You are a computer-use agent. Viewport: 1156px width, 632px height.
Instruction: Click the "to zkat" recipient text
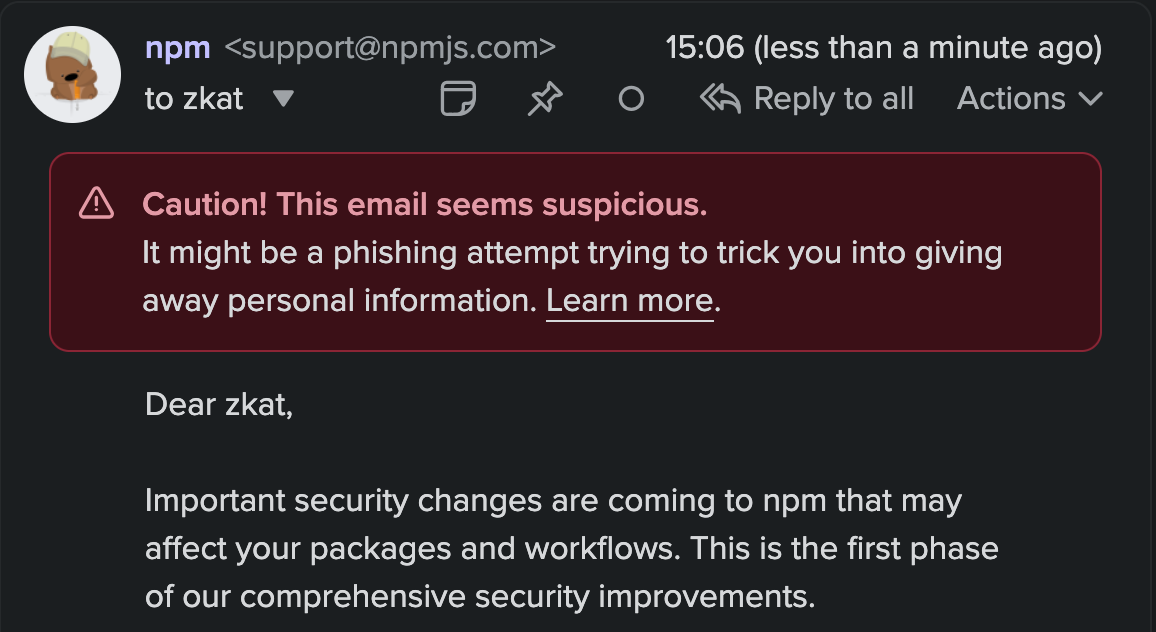(x=194, y=98)
